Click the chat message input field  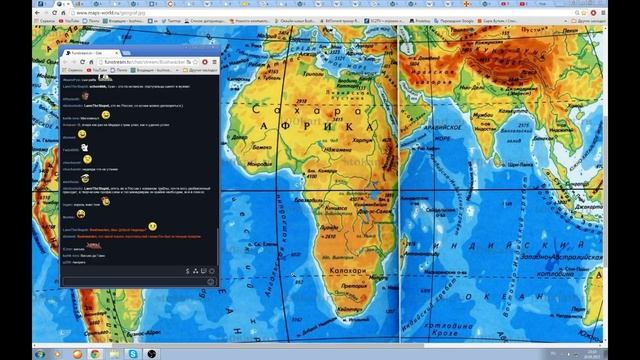click(x=139, y=282)
